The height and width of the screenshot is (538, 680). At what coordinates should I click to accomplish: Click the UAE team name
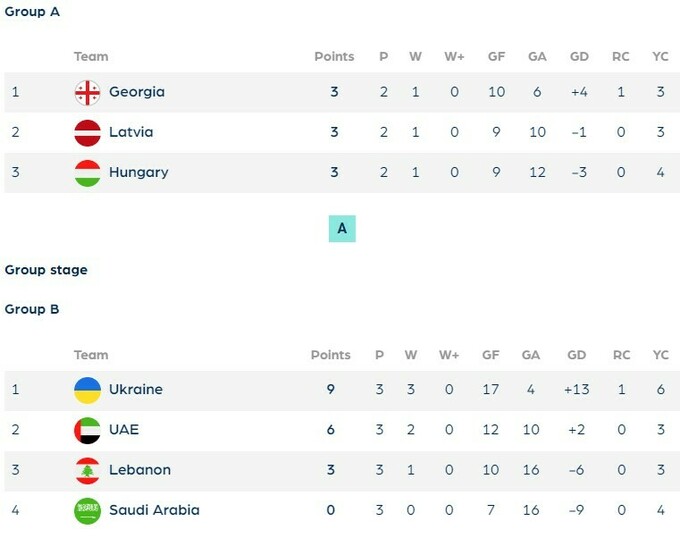click(124, 430)
